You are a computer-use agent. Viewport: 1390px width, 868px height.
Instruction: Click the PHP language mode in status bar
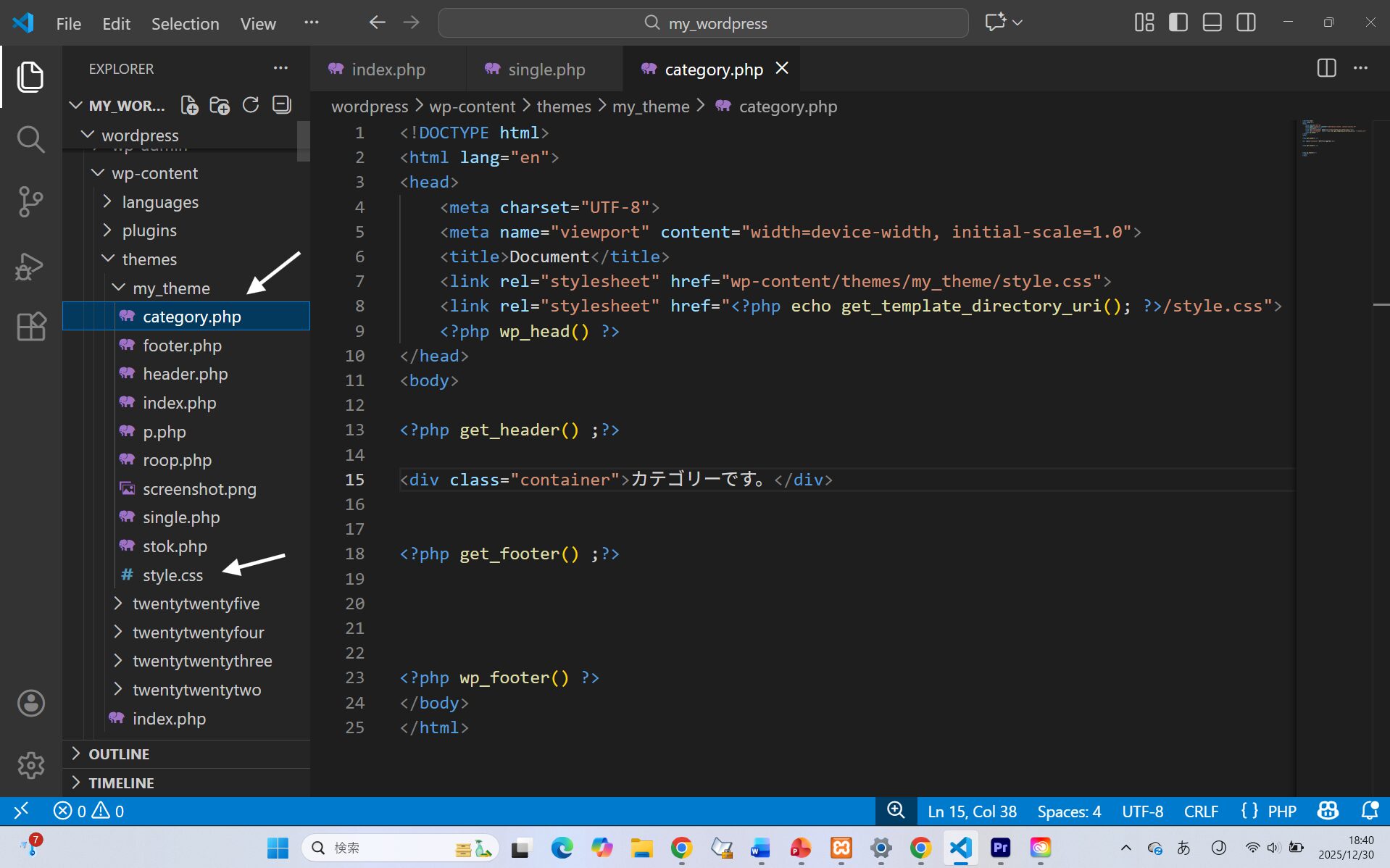(1281, 811)
